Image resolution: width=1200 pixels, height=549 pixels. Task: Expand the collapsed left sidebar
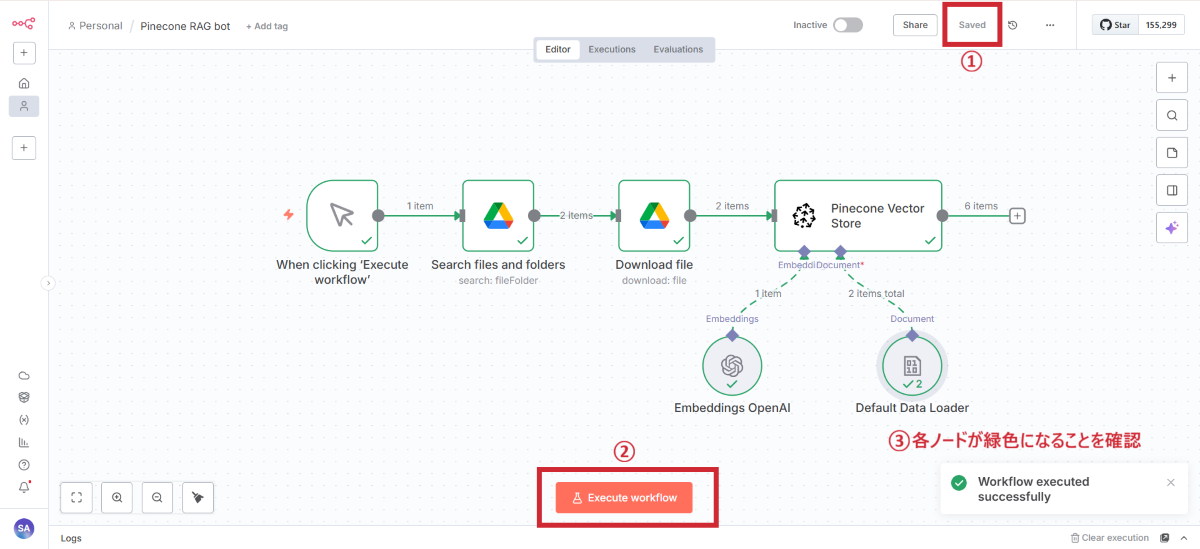click(47, 283)
